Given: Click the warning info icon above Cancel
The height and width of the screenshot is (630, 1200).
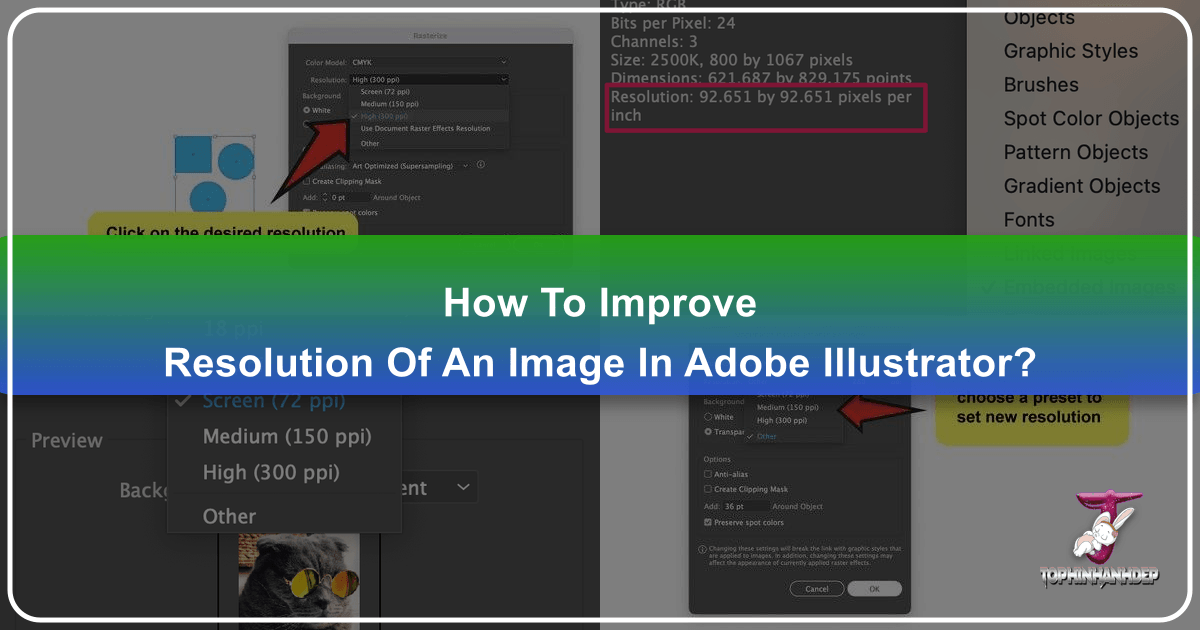Looking at the screenshot, I should 702,549.
